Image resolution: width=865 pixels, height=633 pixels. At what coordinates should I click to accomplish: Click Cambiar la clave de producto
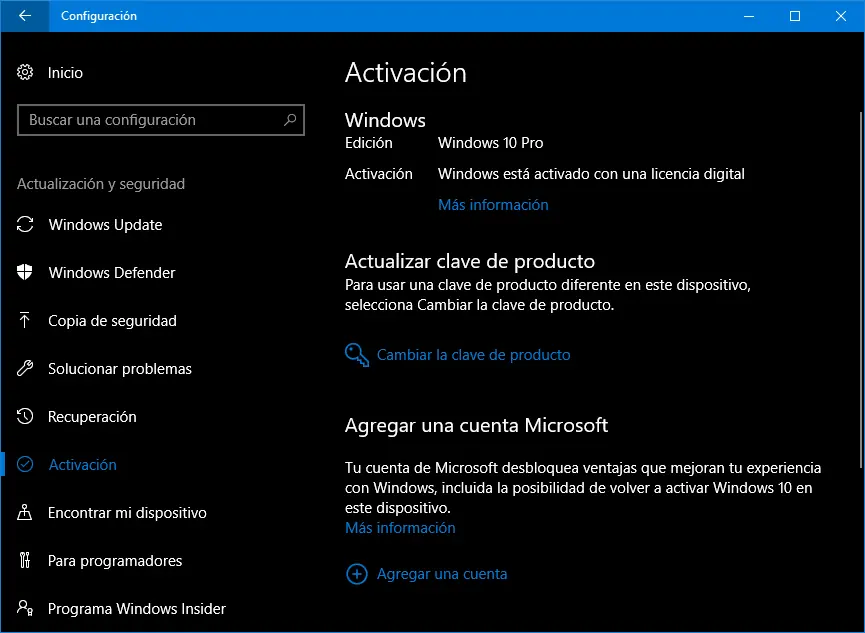(x=473, y=355)
